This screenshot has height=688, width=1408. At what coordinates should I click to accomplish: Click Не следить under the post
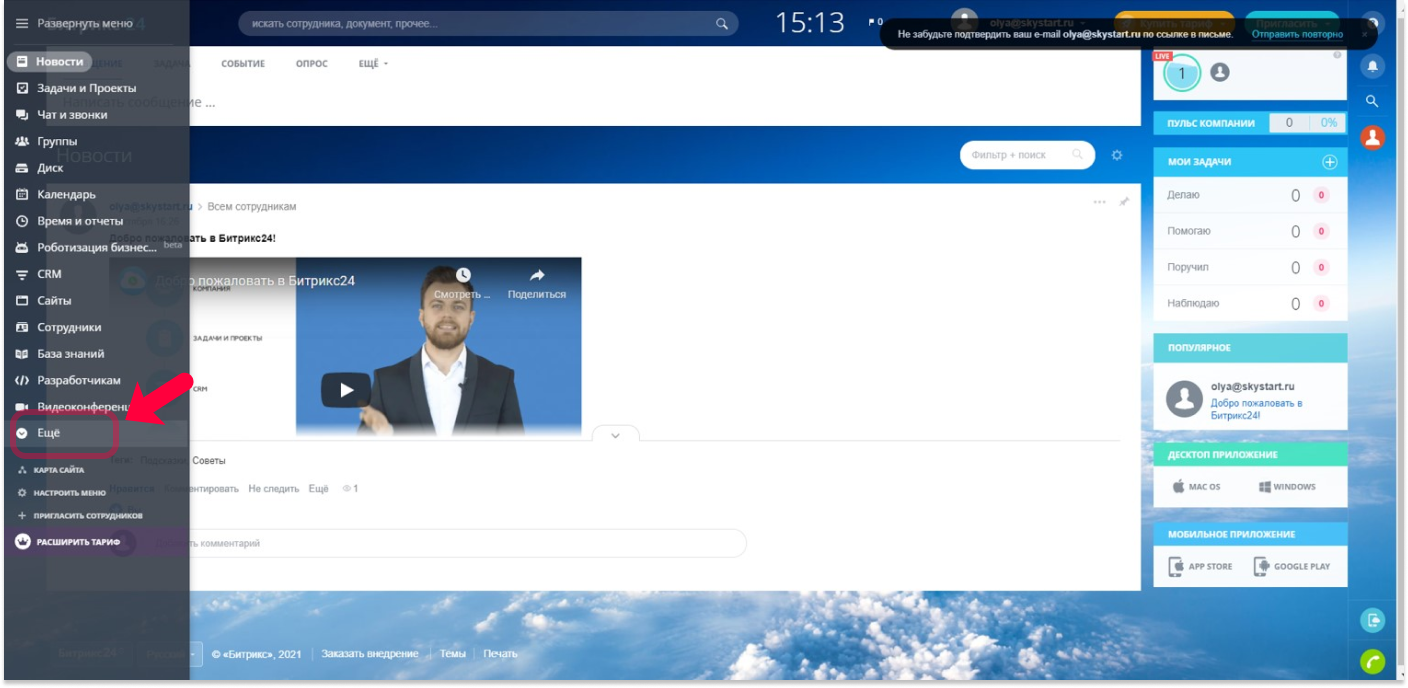coord(274,489)
